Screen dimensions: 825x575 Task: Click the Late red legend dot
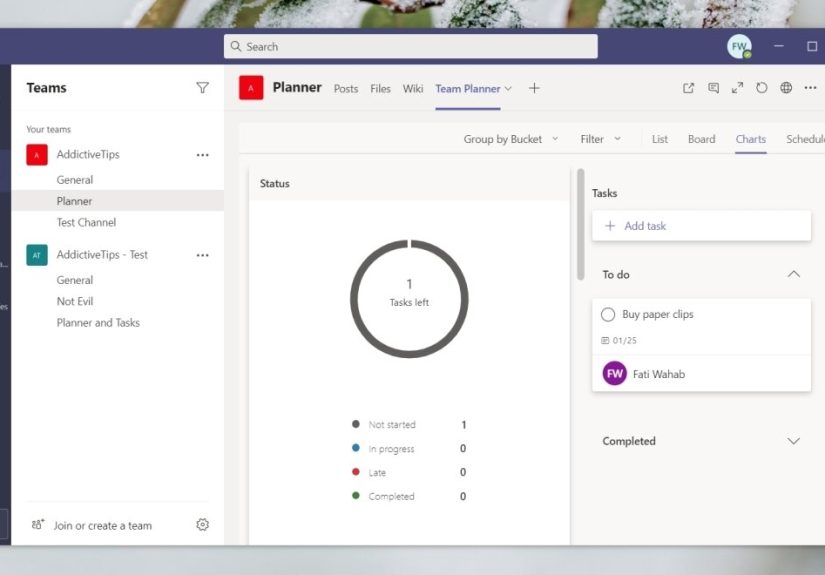pyautogui.click(x=356, y=471)
